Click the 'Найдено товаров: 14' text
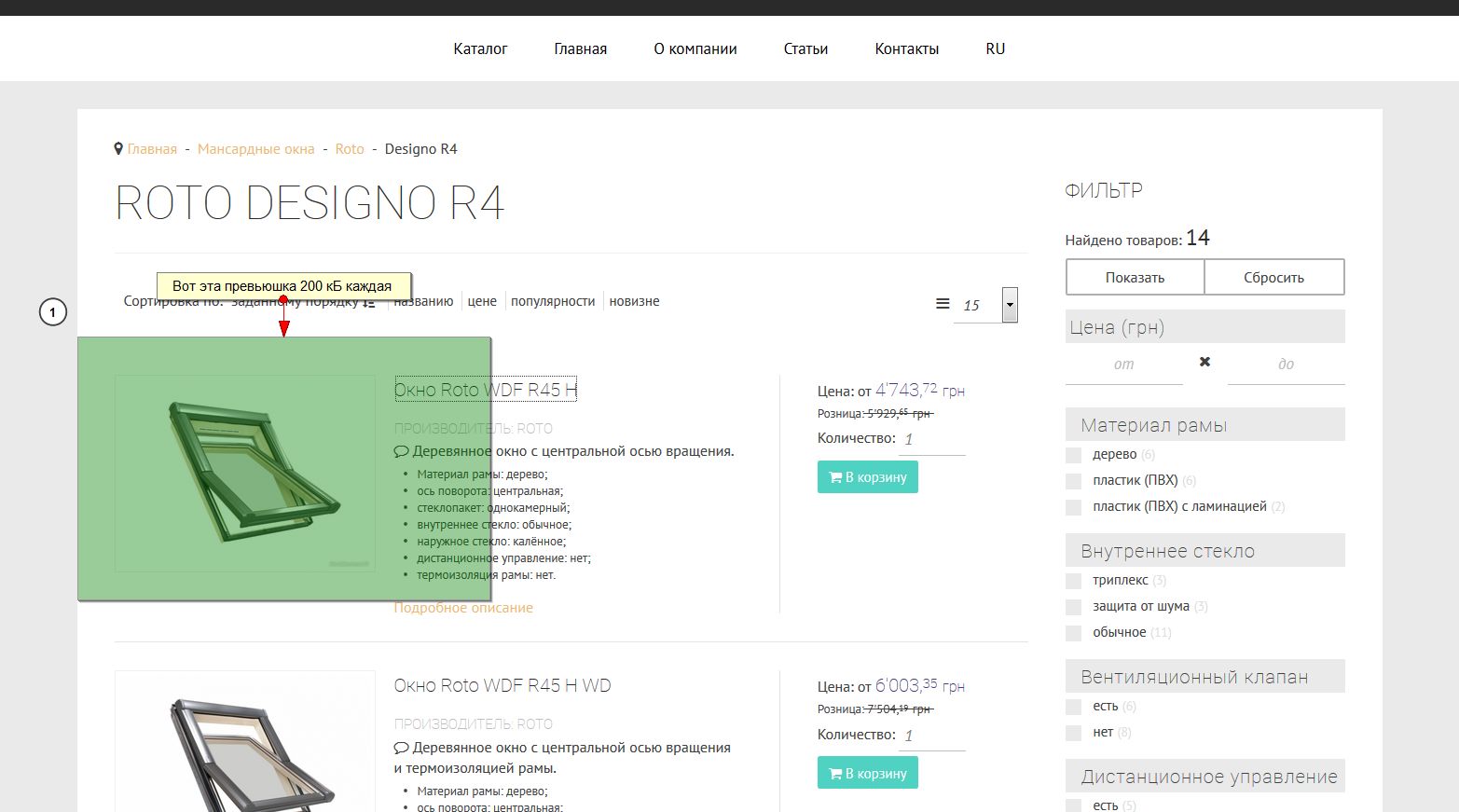This screenshot has height=812, width=1459. [1137, 239]
